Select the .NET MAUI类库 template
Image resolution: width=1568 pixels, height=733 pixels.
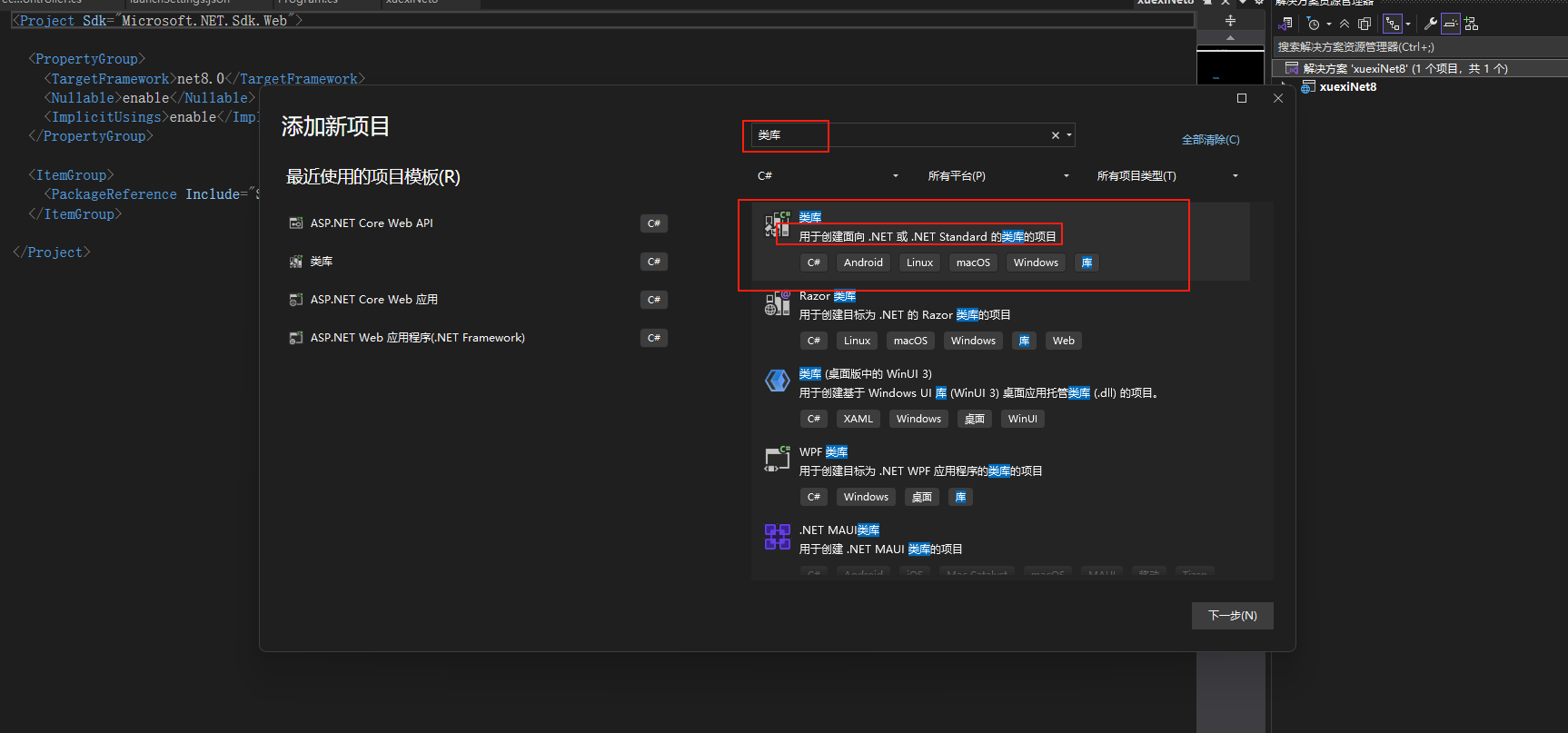[x=1000, y=548]
